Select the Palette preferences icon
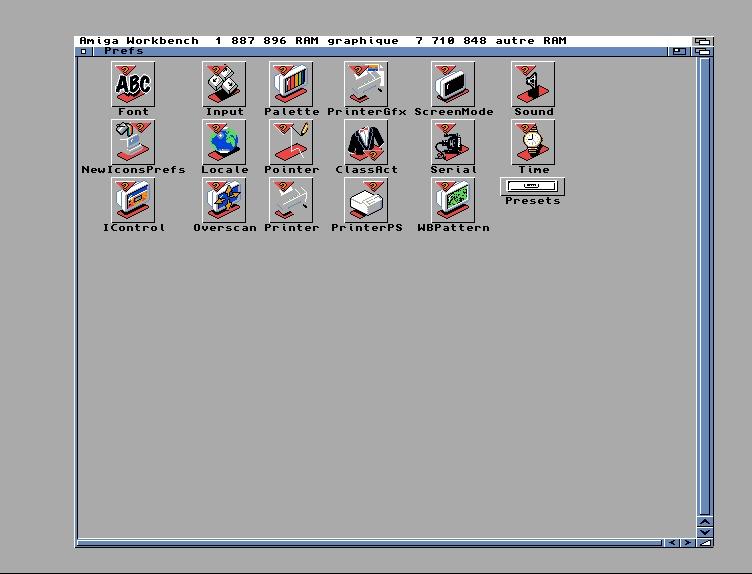Viewport: 752px width, 574px height. [x=291, y=84]
